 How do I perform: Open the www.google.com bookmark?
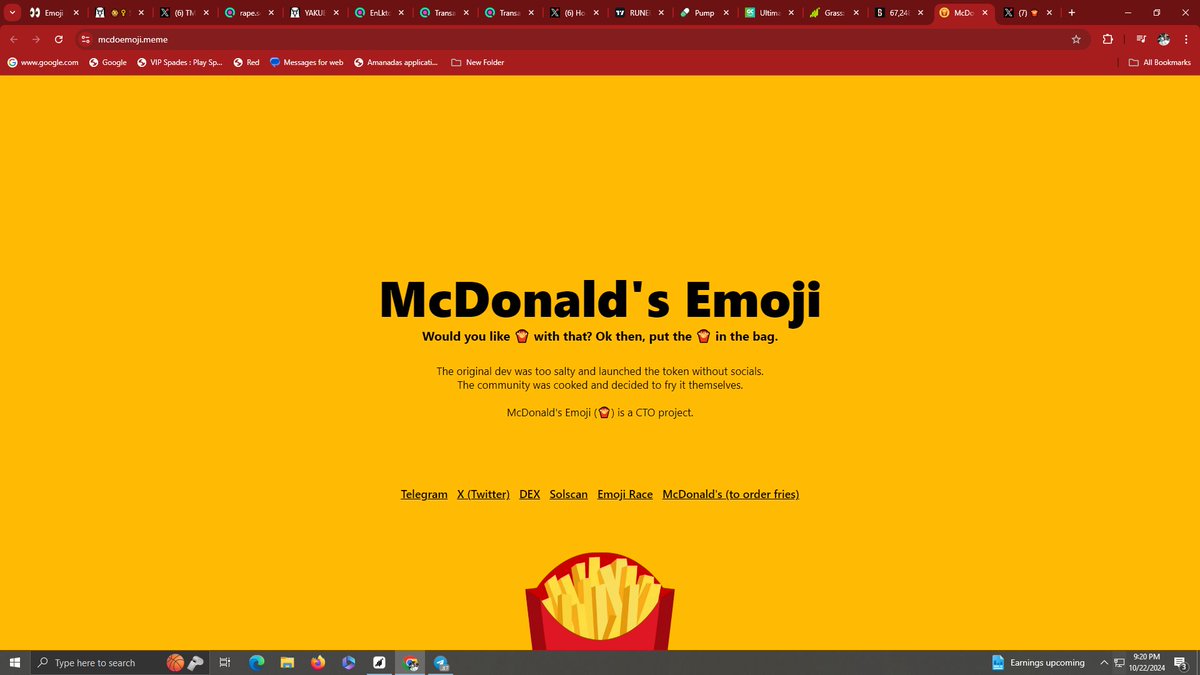coord(43,62)
